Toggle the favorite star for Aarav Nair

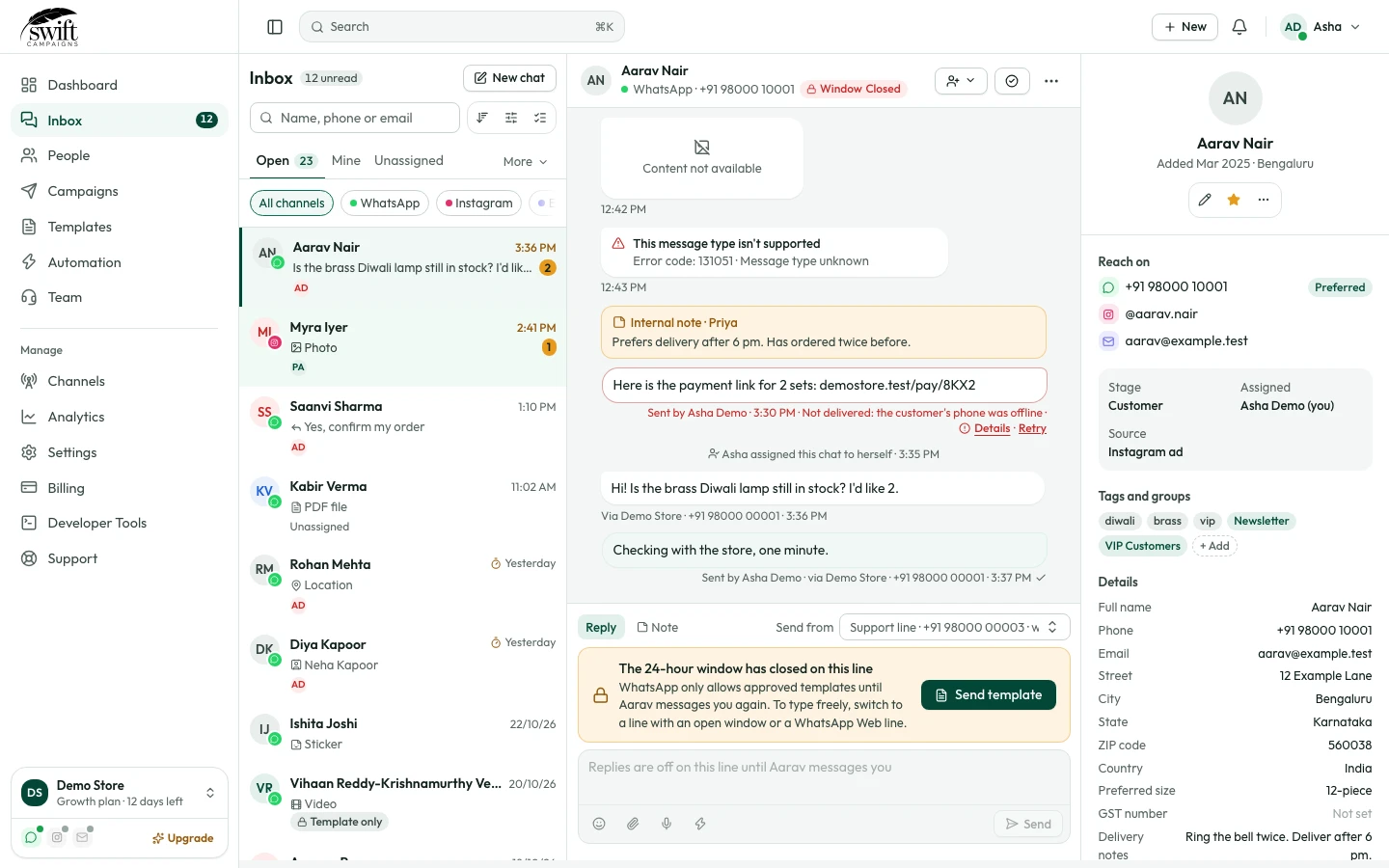pyautogui.click(x=1234, y=200)
